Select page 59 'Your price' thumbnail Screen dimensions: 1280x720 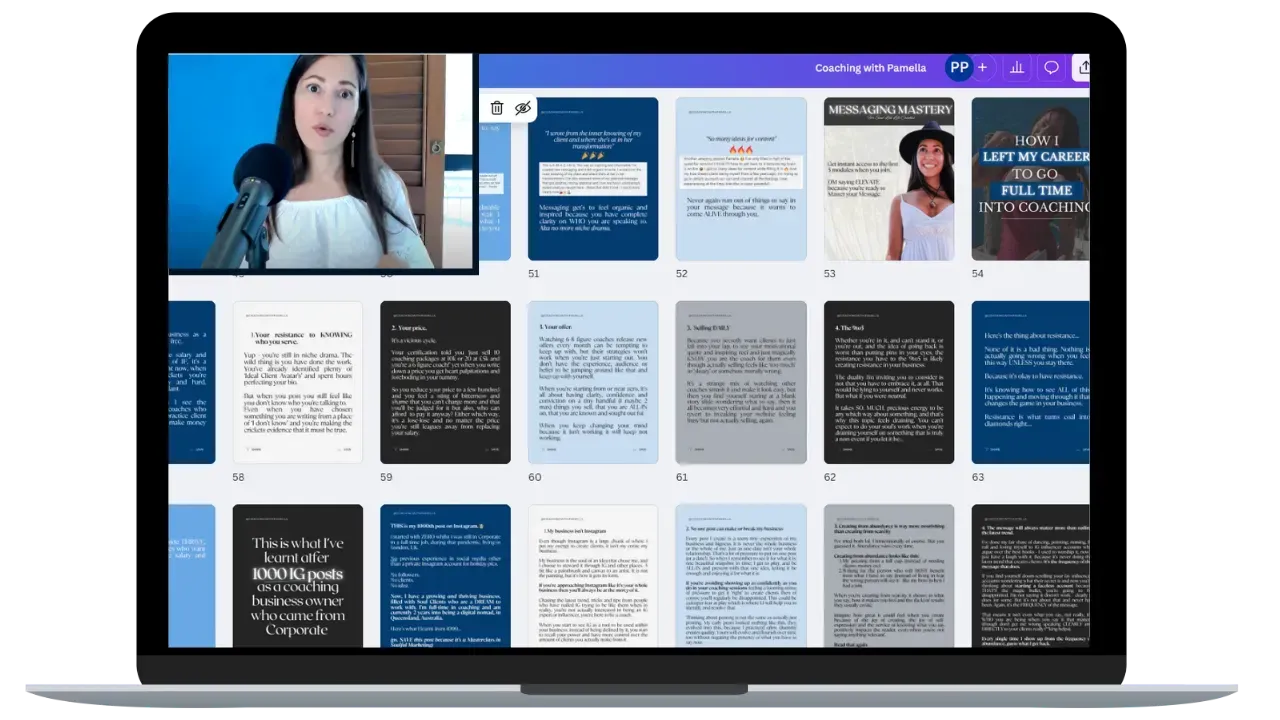coord(445,382)
